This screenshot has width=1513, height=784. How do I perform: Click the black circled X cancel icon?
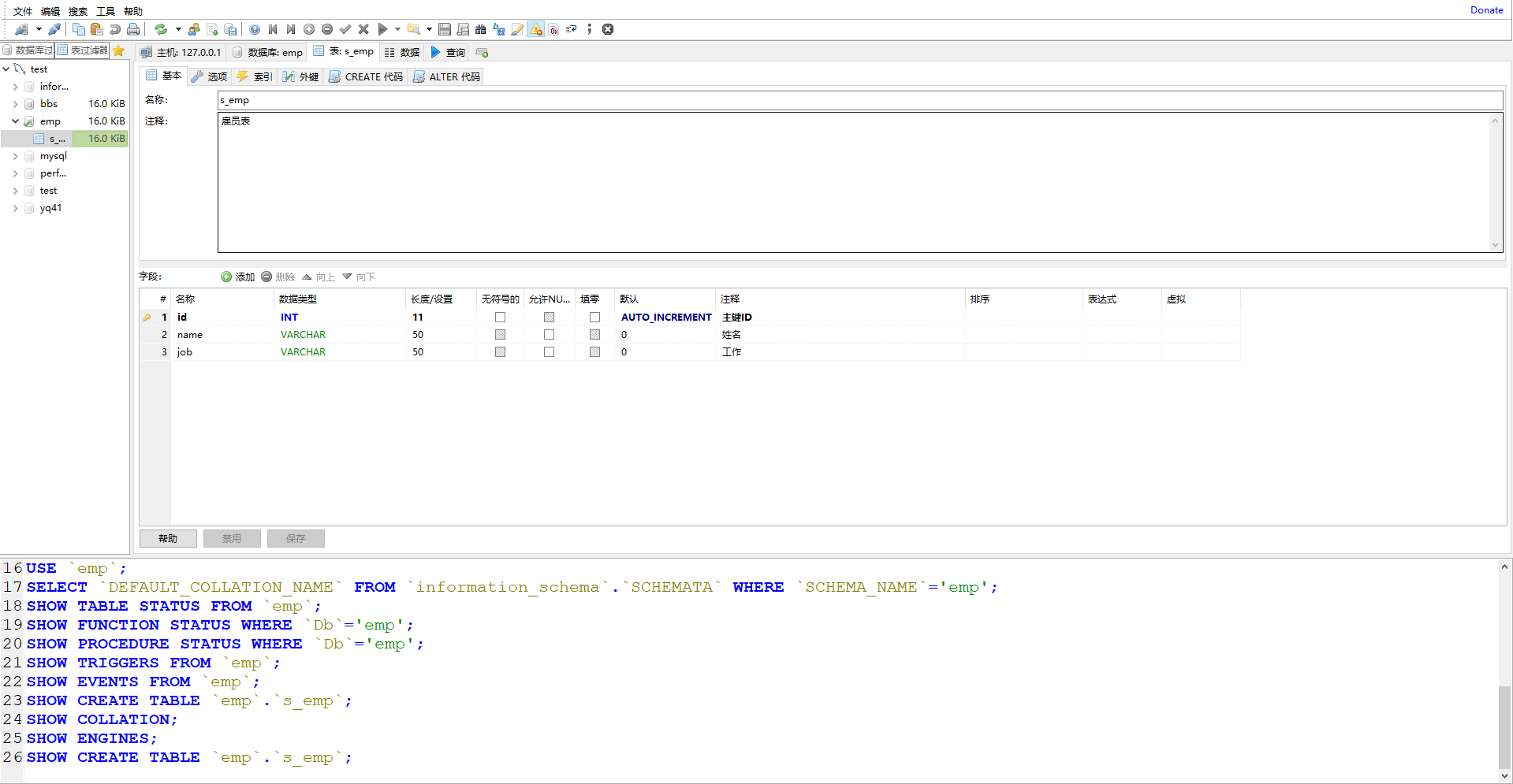[x=608, y=29]
